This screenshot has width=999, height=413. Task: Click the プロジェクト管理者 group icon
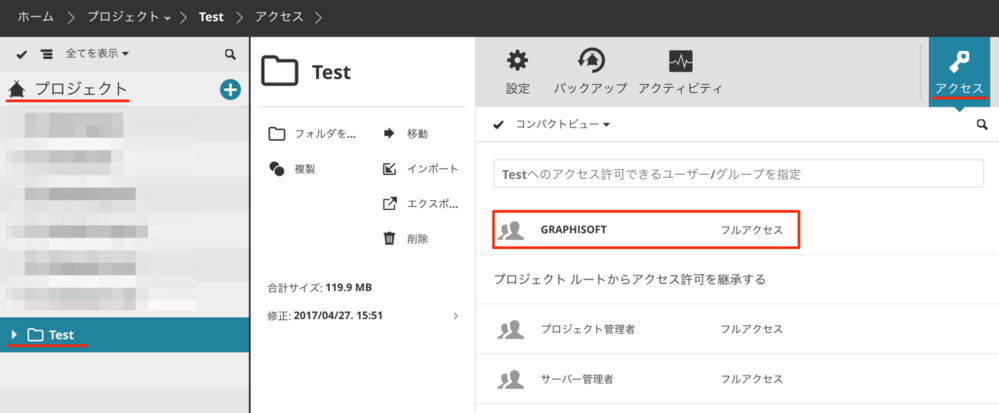pos(510,330)
